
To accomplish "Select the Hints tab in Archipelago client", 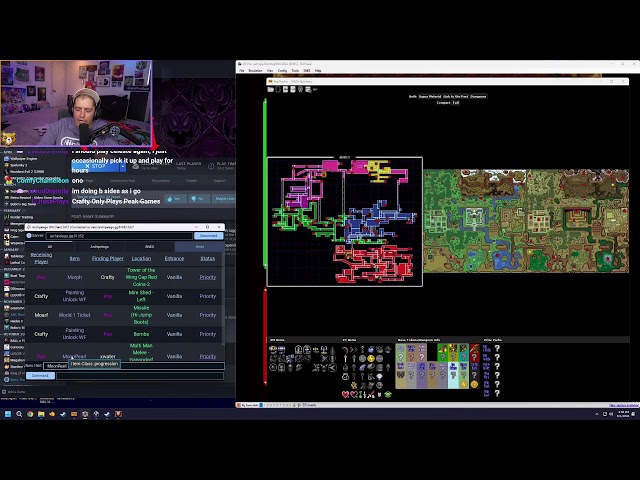I will coord(200,247).
